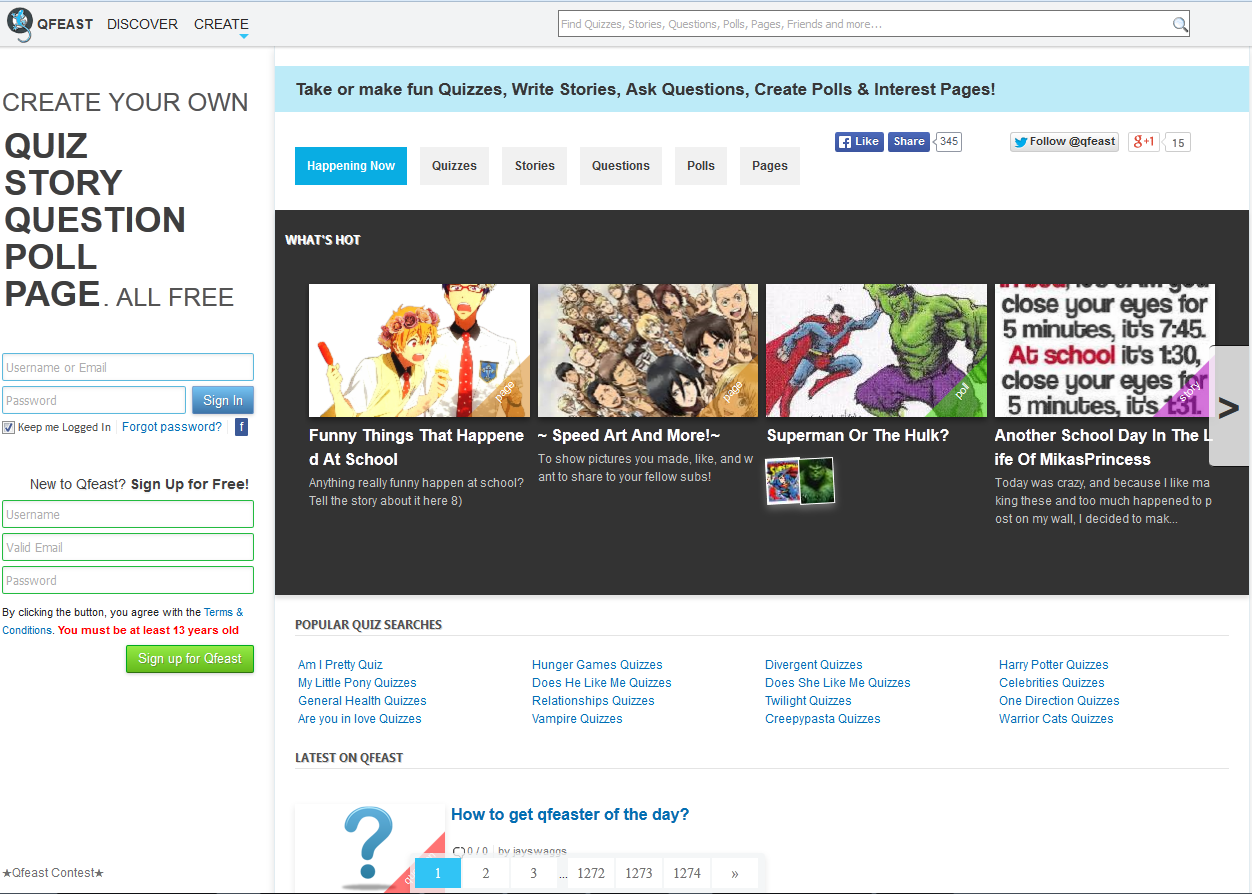1252x894 pixels.
Task: Open the ~ Speed Art And More!~ title
Action: (x=629, y=435)
